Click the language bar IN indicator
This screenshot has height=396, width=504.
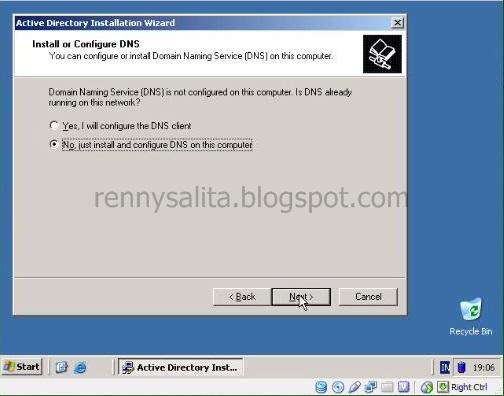[445, 367]
